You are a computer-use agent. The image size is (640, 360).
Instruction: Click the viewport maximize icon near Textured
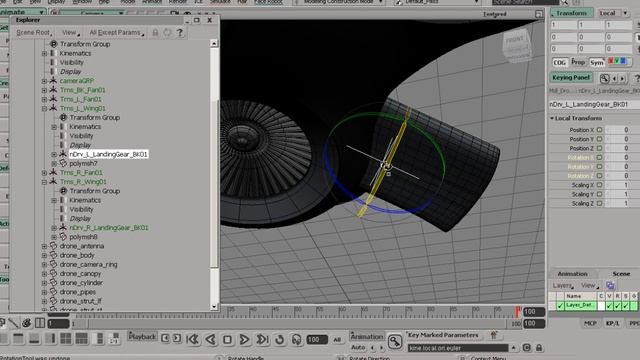coord(539,14)
